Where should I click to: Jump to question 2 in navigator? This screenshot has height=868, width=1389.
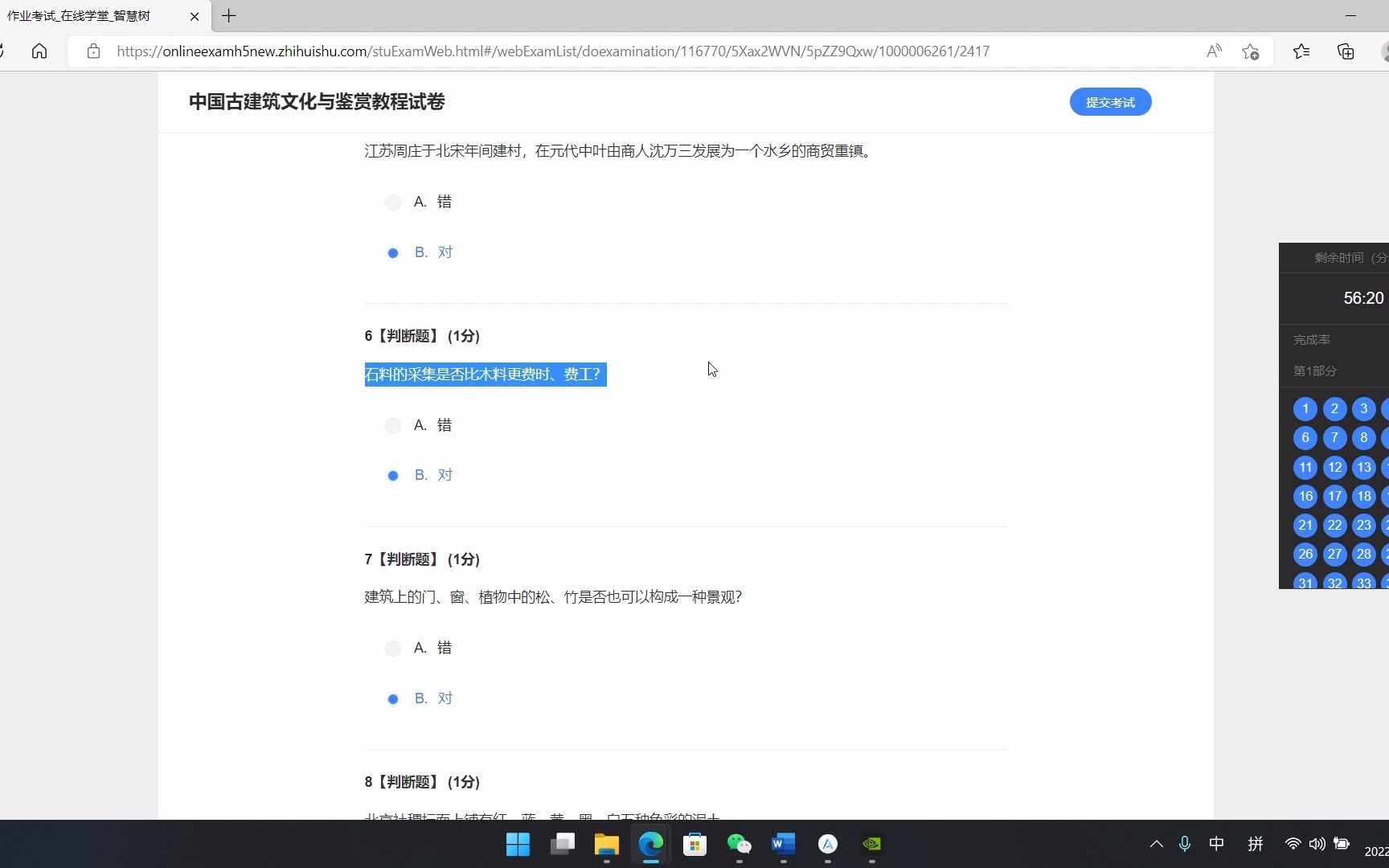[x=1334, y=409]
